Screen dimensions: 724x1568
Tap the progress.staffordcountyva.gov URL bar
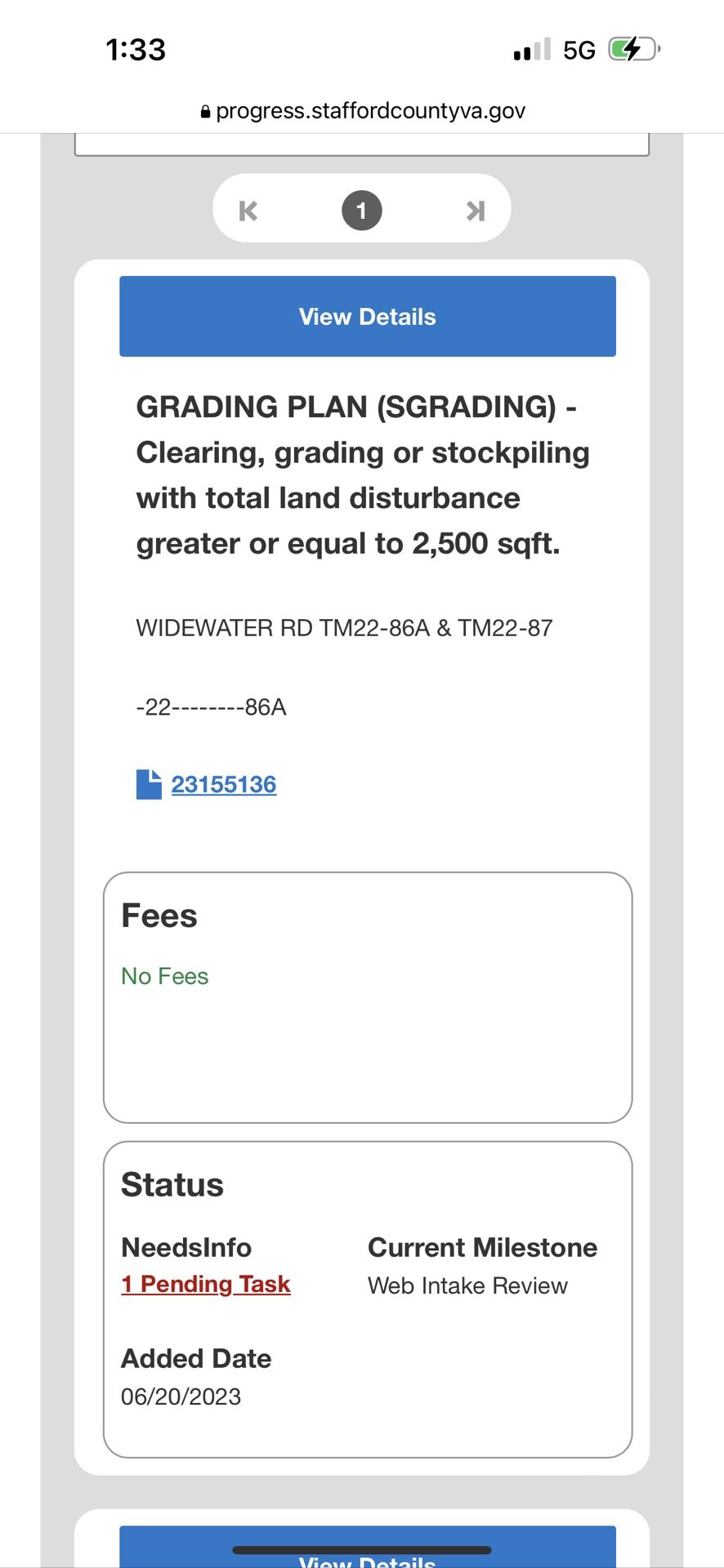(x=370, y=111)
